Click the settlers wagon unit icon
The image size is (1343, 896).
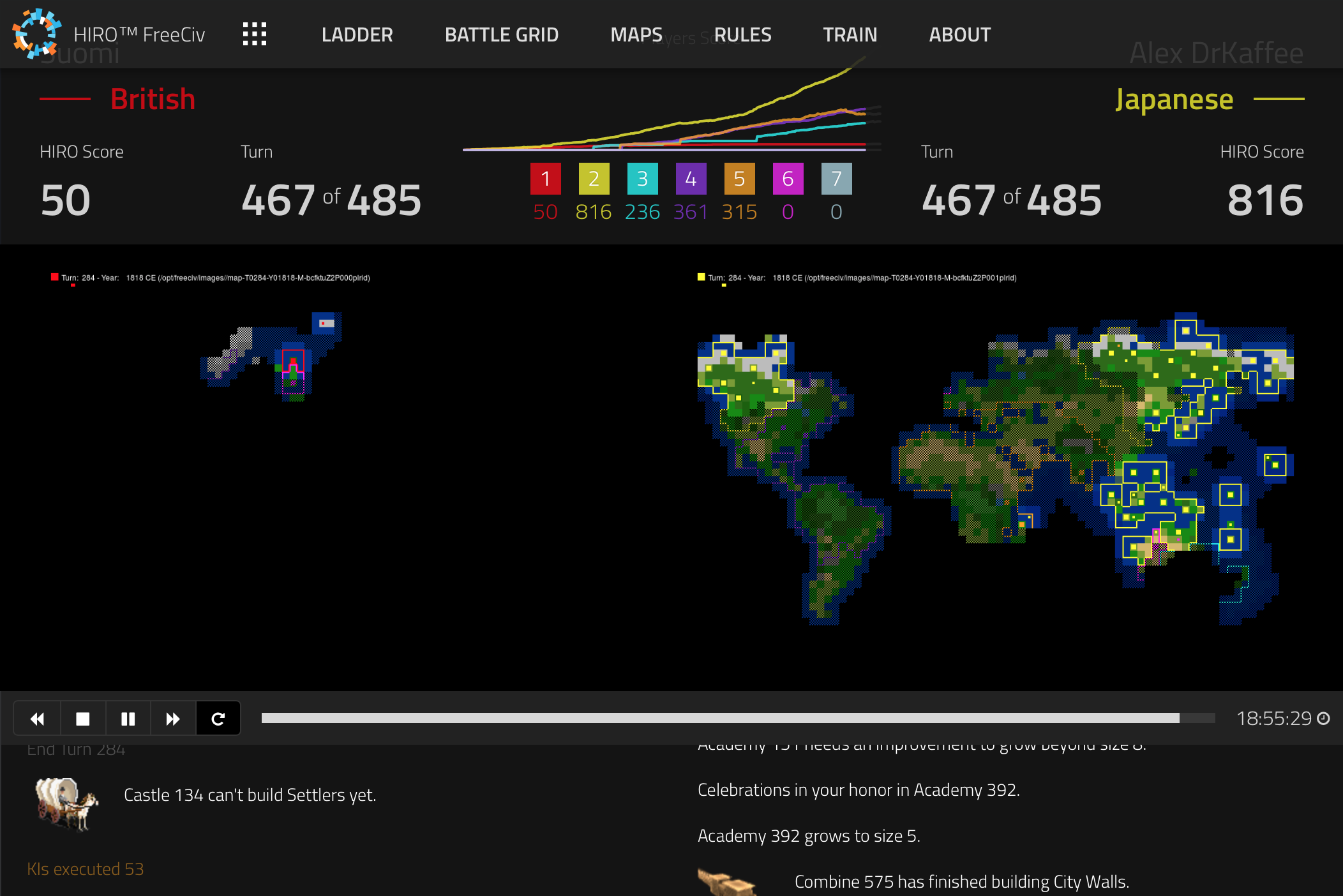[x=66, y=803]
